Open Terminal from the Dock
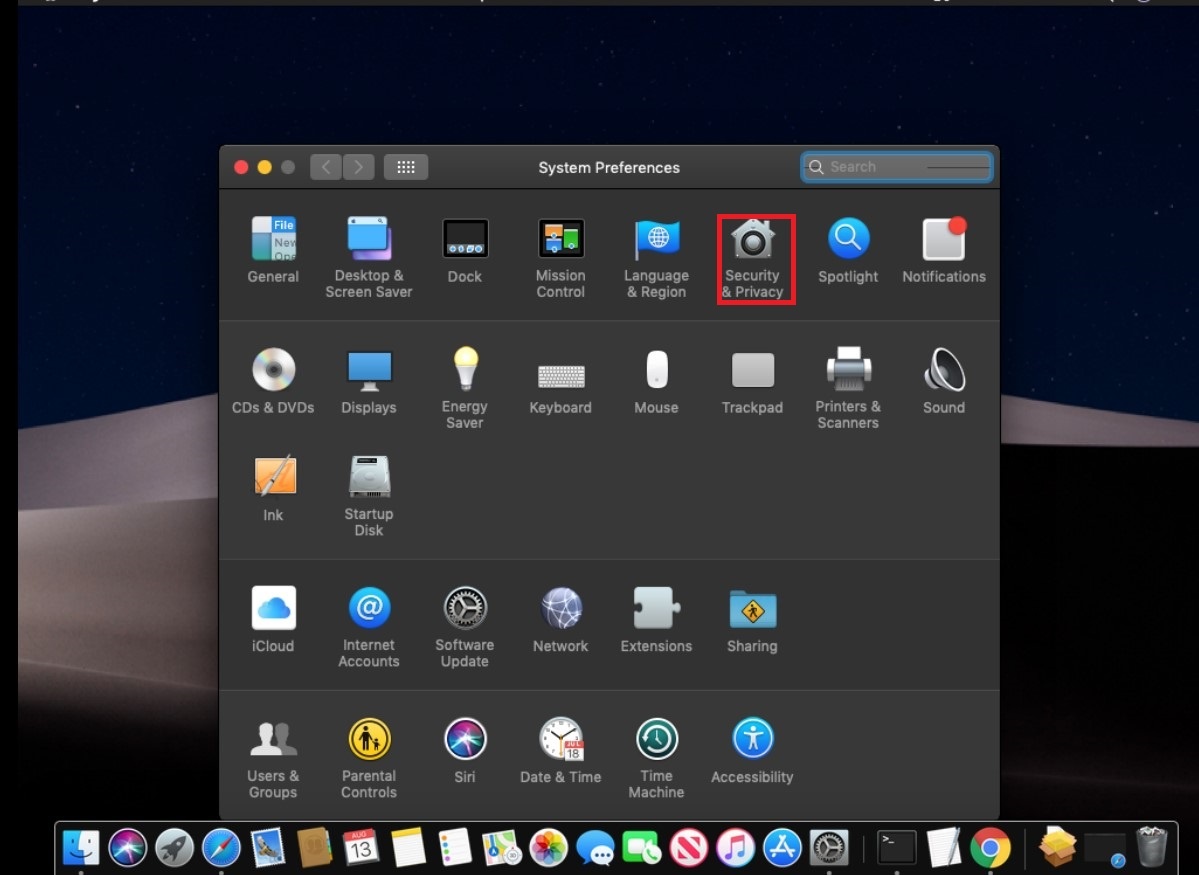The height and width of the screenshot is (875, 1199). pos(896,847)
